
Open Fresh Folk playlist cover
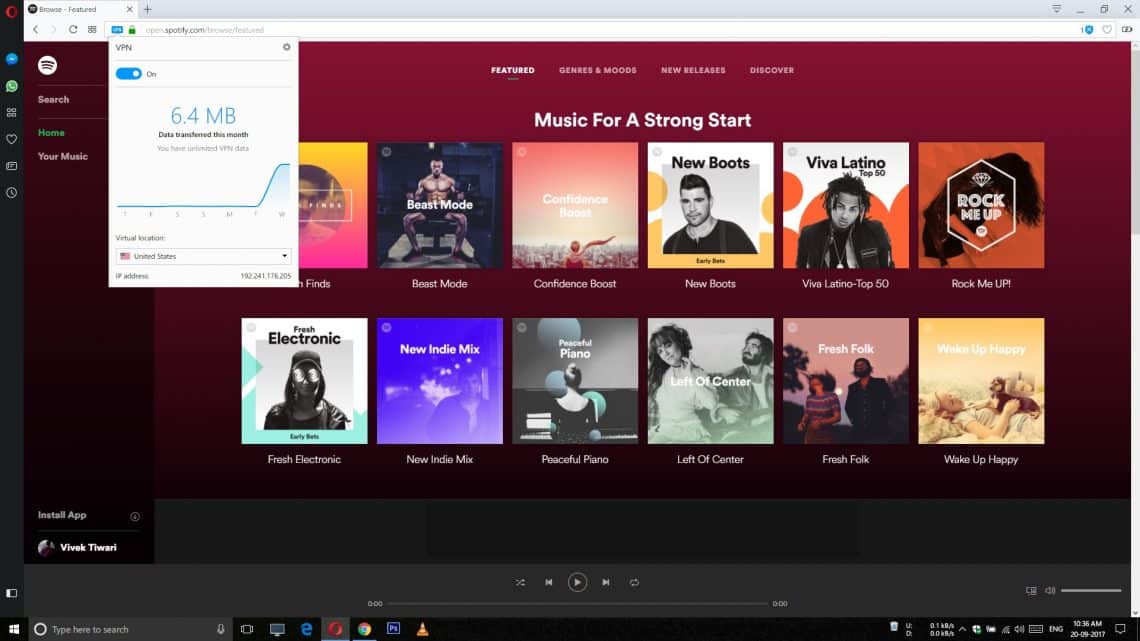click(x=846, y=381)
